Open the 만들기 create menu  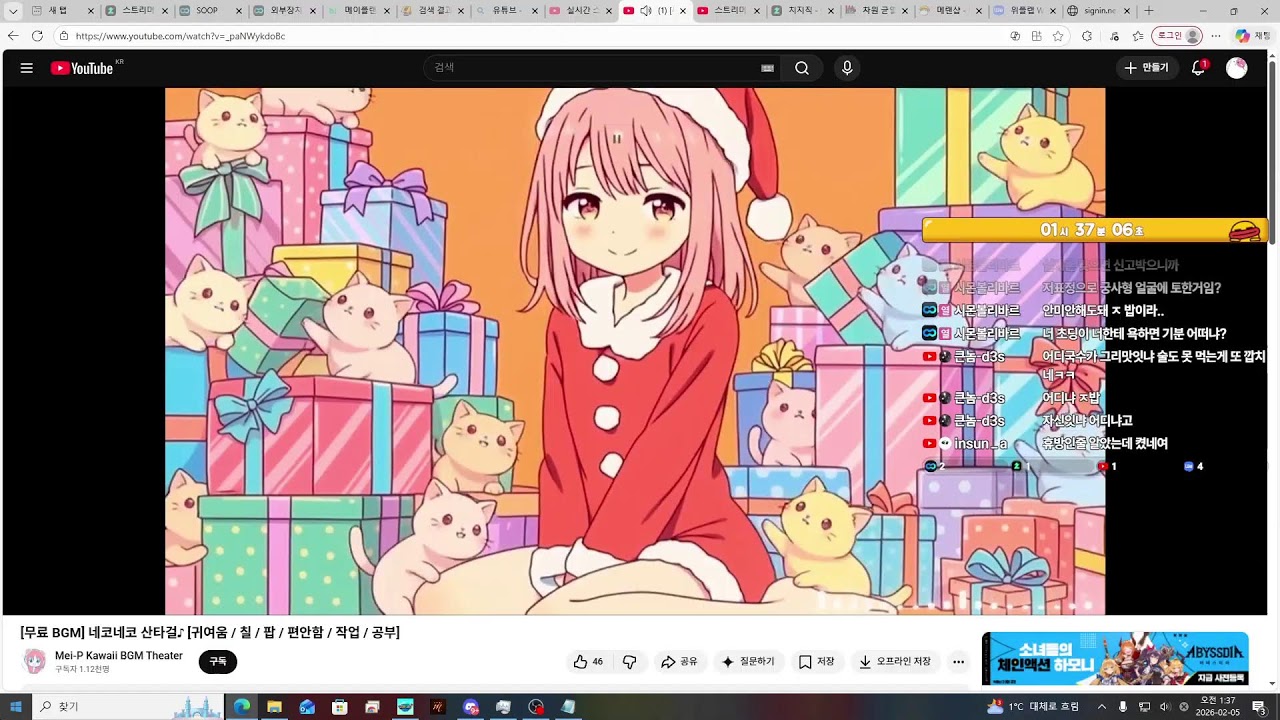click(x=1146, y=68)
